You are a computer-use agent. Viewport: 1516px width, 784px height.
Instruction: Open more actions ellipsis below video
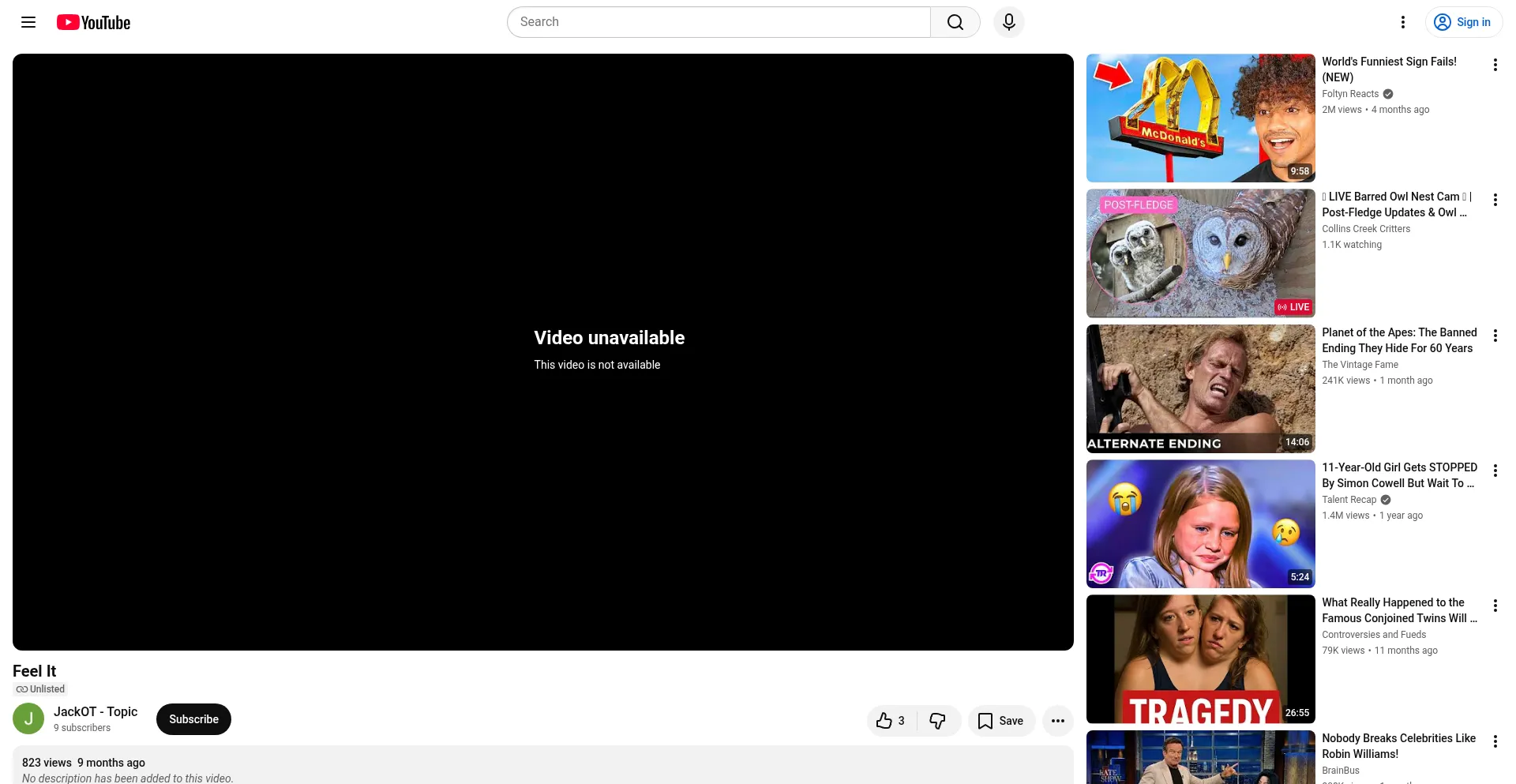(1058, 721)
